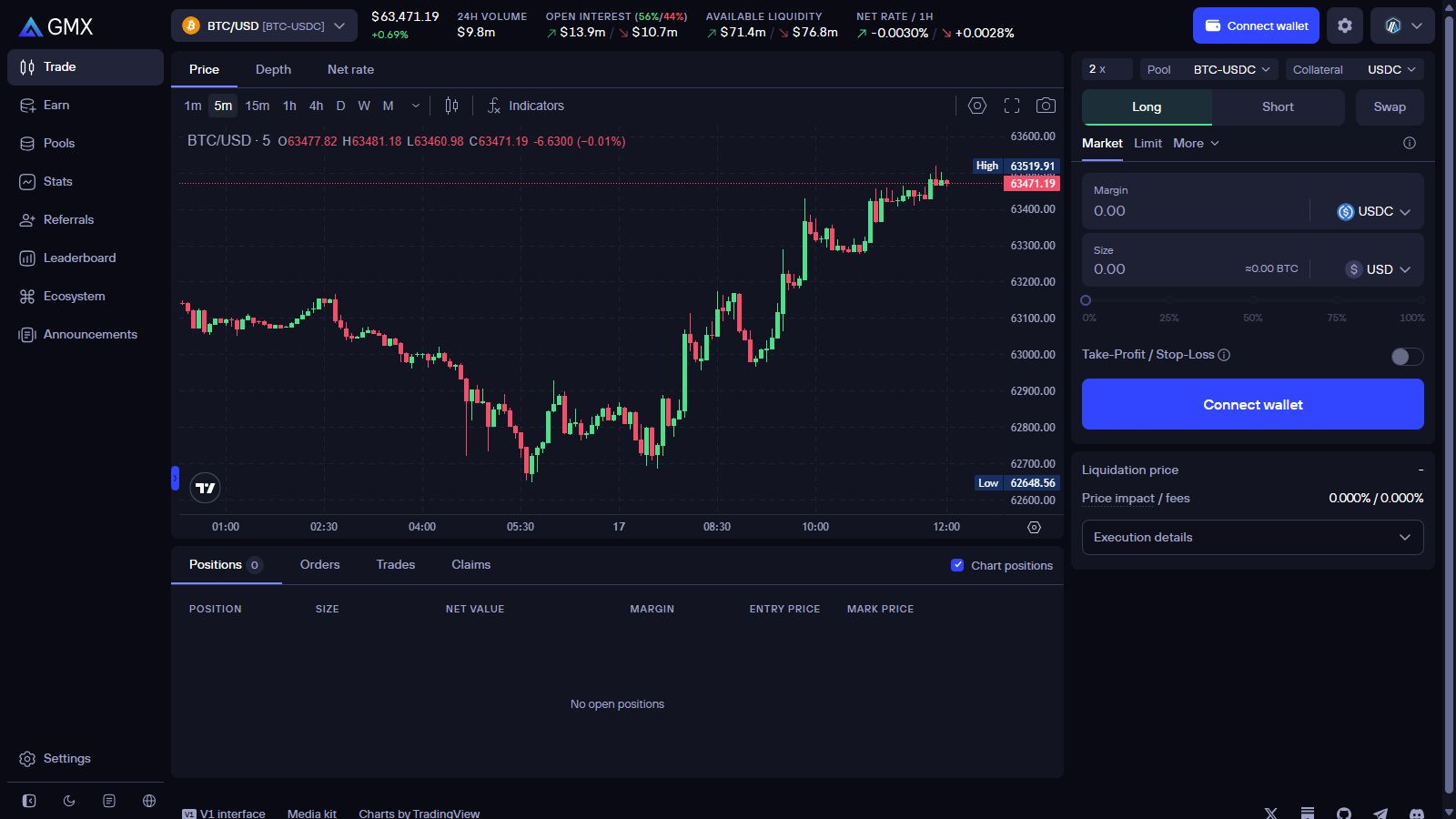Open the gear settings icon in header
Screen dimensions: 1456x819
(1345, 25)
